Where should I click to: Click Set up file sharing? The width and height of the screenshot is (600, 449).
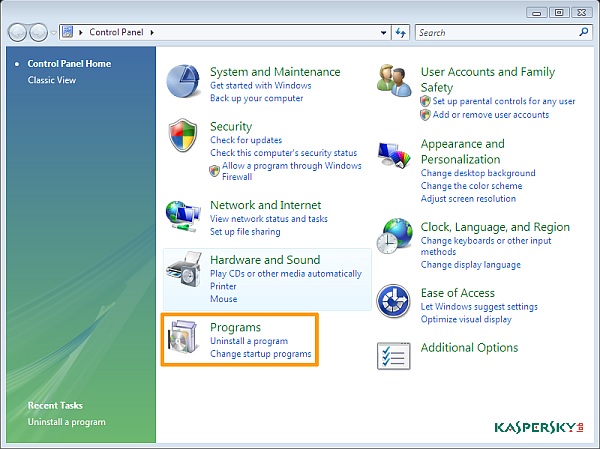pos(245,232)
